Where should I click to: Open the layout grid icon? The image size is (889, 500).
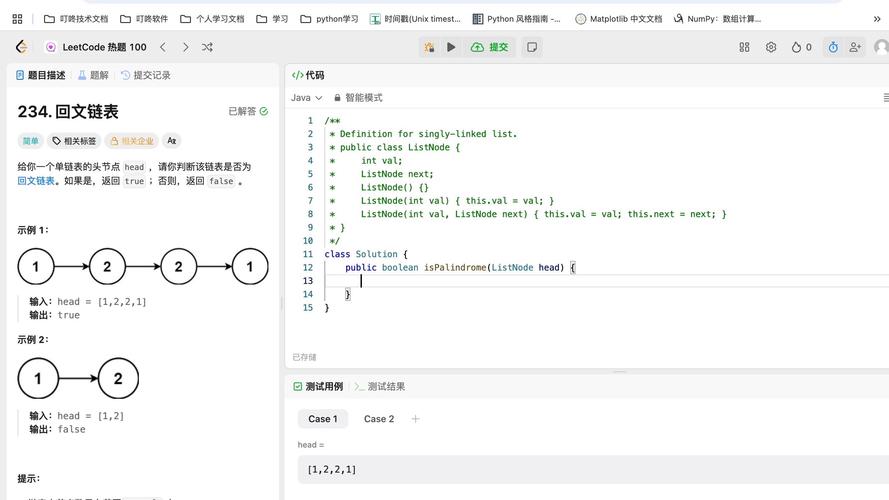[x=744, y=47]
